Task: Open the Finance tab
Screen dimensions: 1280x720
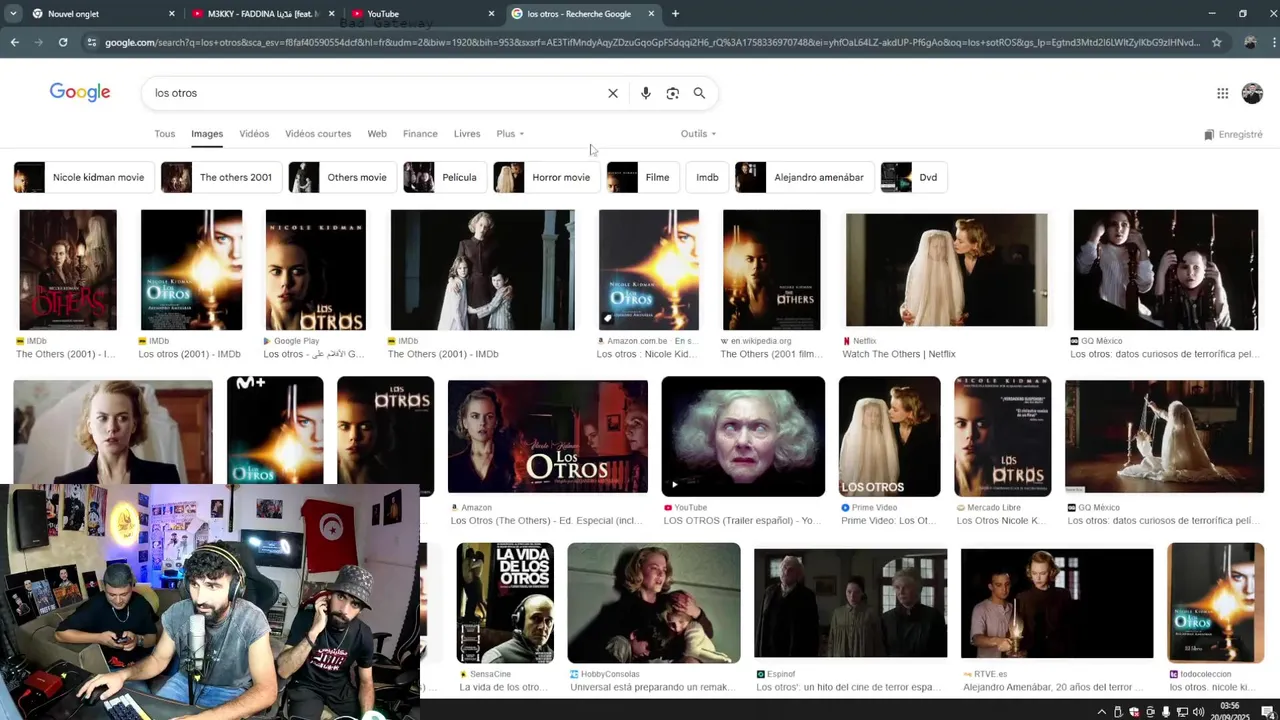Action: point(420,134)
